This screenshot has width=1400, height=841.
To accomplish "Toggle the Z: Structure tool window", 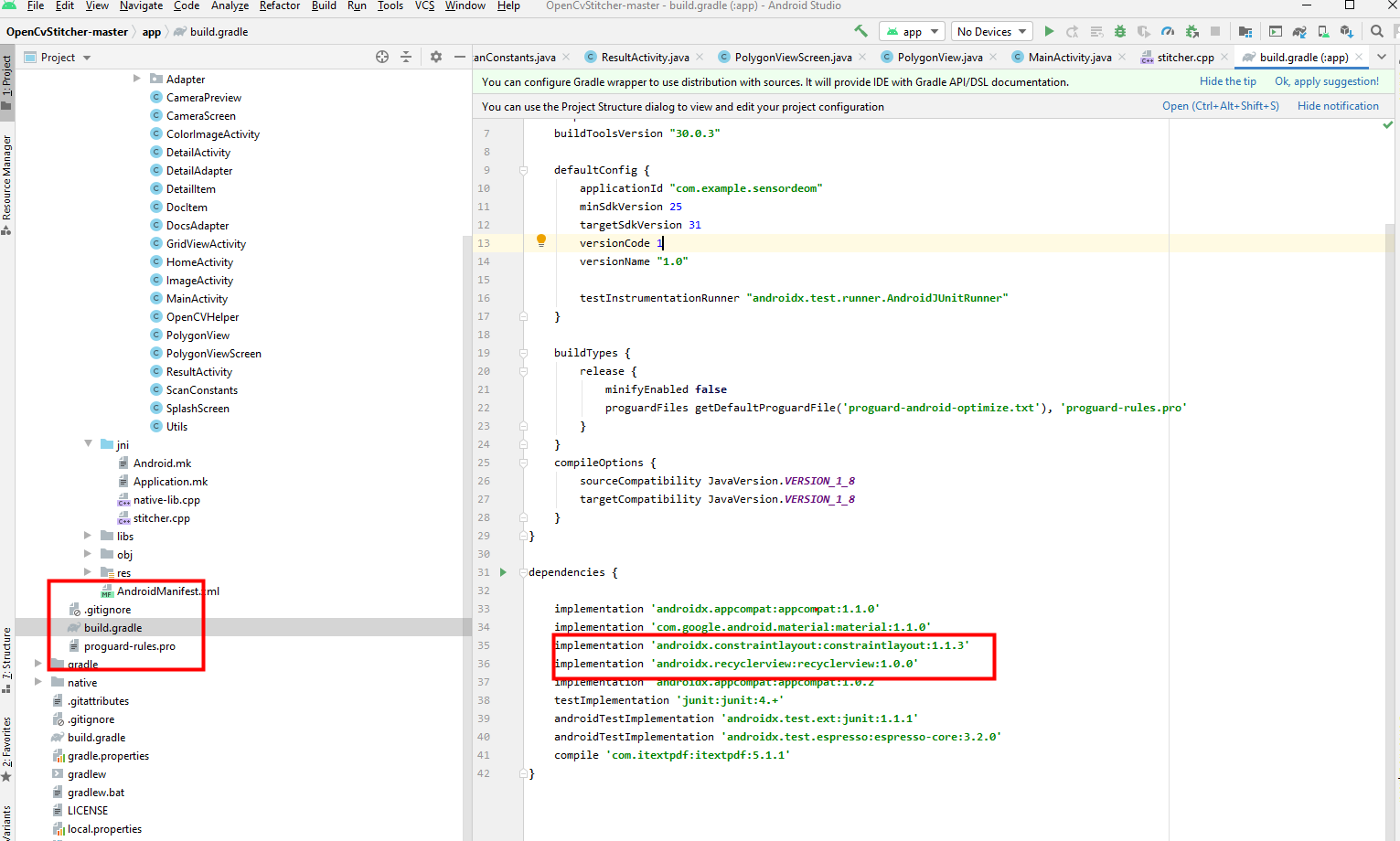I will [6, 660].
